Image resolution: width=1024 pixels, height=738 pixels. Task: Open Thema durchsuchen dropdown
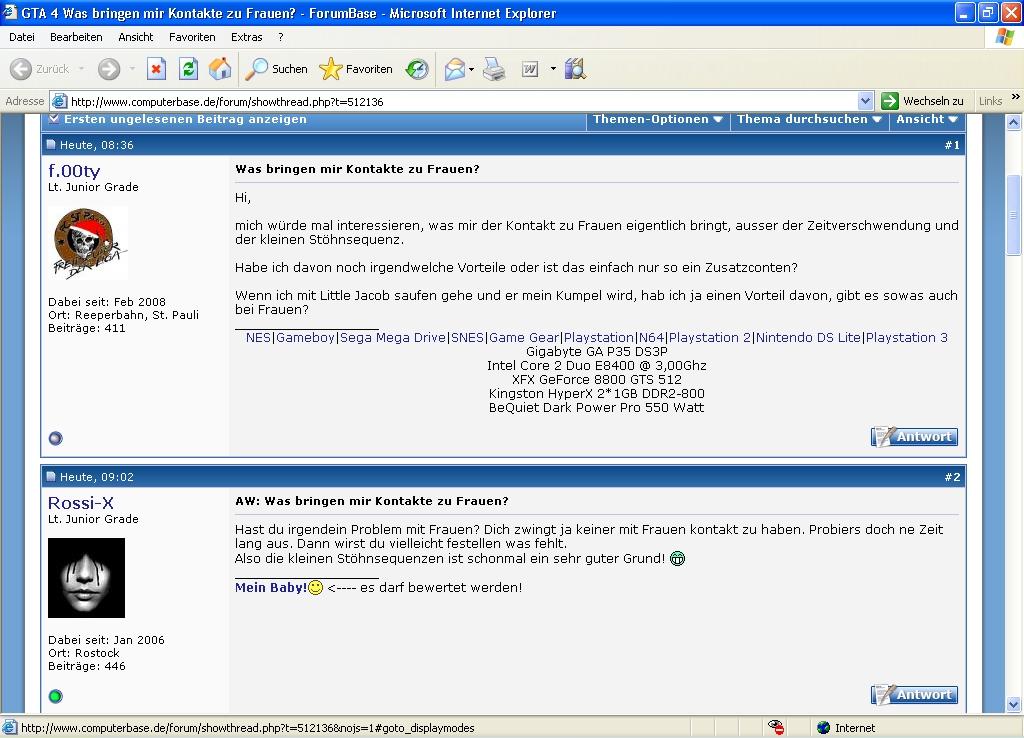(x=809, y=119)
